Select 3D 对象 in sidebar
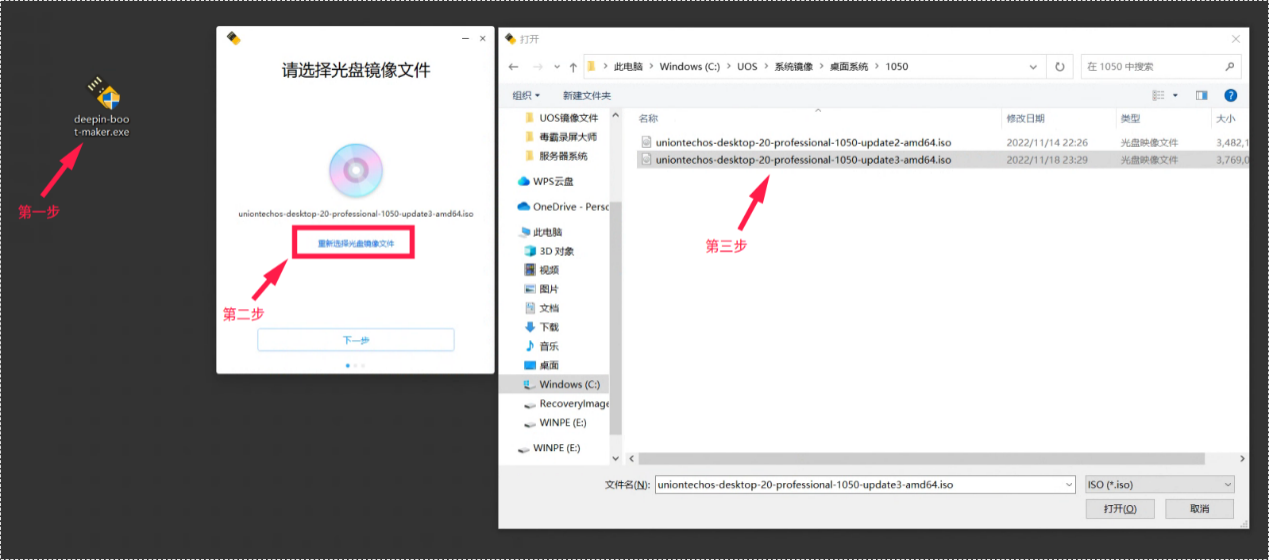 coord(556,251)
